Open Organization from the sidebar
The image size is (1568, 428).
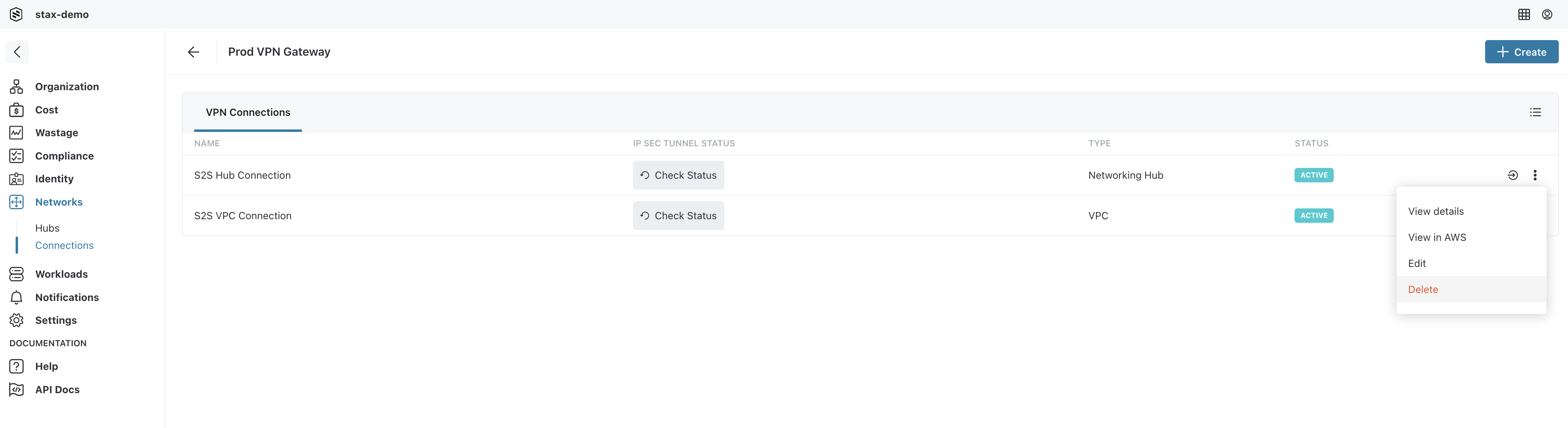click(x=67, y=87)
